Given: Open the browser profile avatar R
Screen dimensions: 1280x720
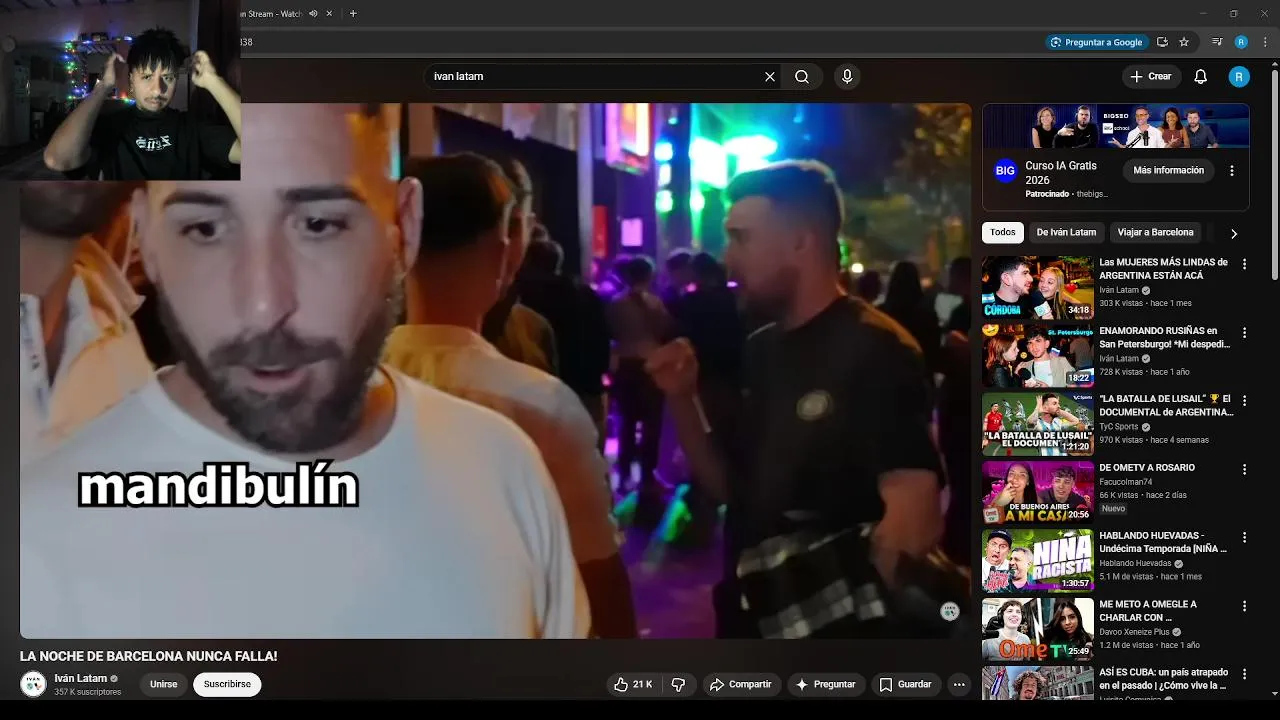Looking at the screenshot, I should 1241,42.
